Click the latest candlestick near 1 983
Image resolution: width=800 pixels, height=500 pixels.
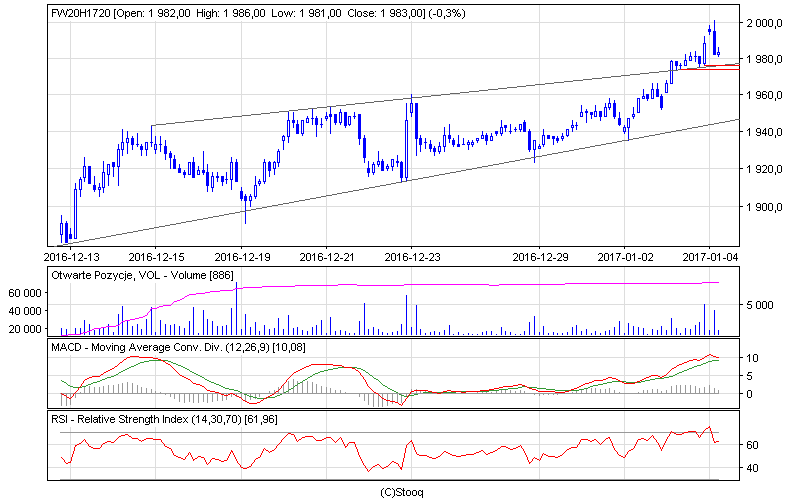(x=718, y=53)
